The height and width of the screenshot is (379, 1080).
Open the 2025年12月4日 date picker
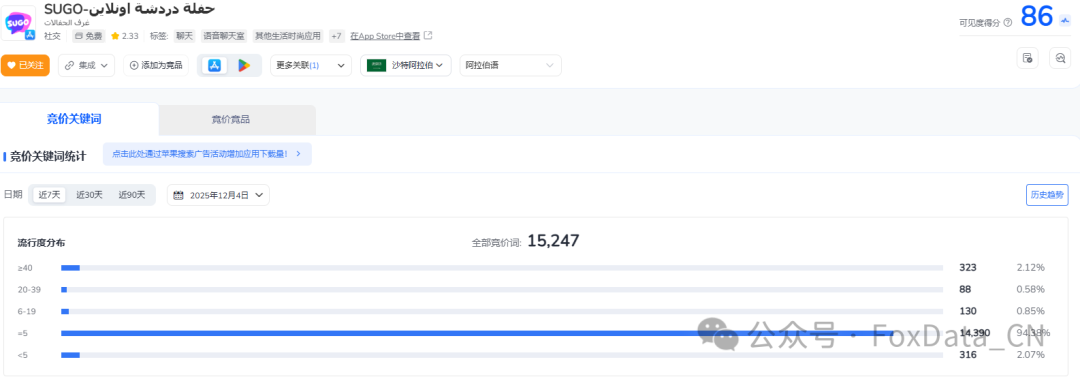(218, 195)
